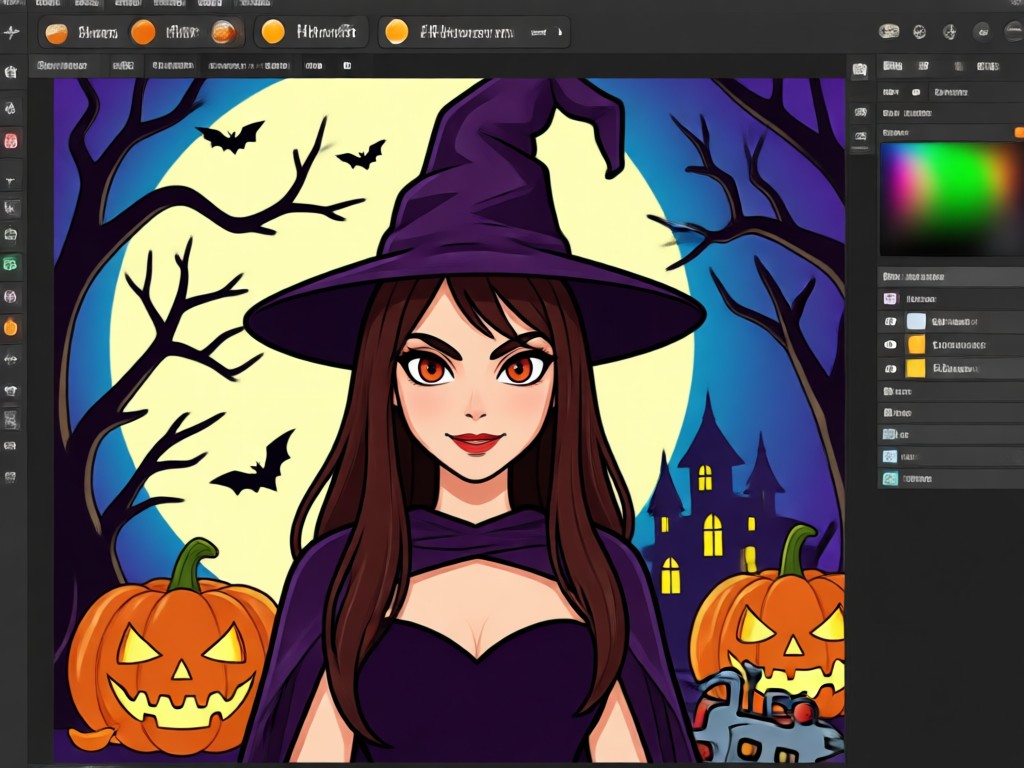Open the second tab of the right panel
This screenshot has height=768, width=1024.
tap(923, 66)
